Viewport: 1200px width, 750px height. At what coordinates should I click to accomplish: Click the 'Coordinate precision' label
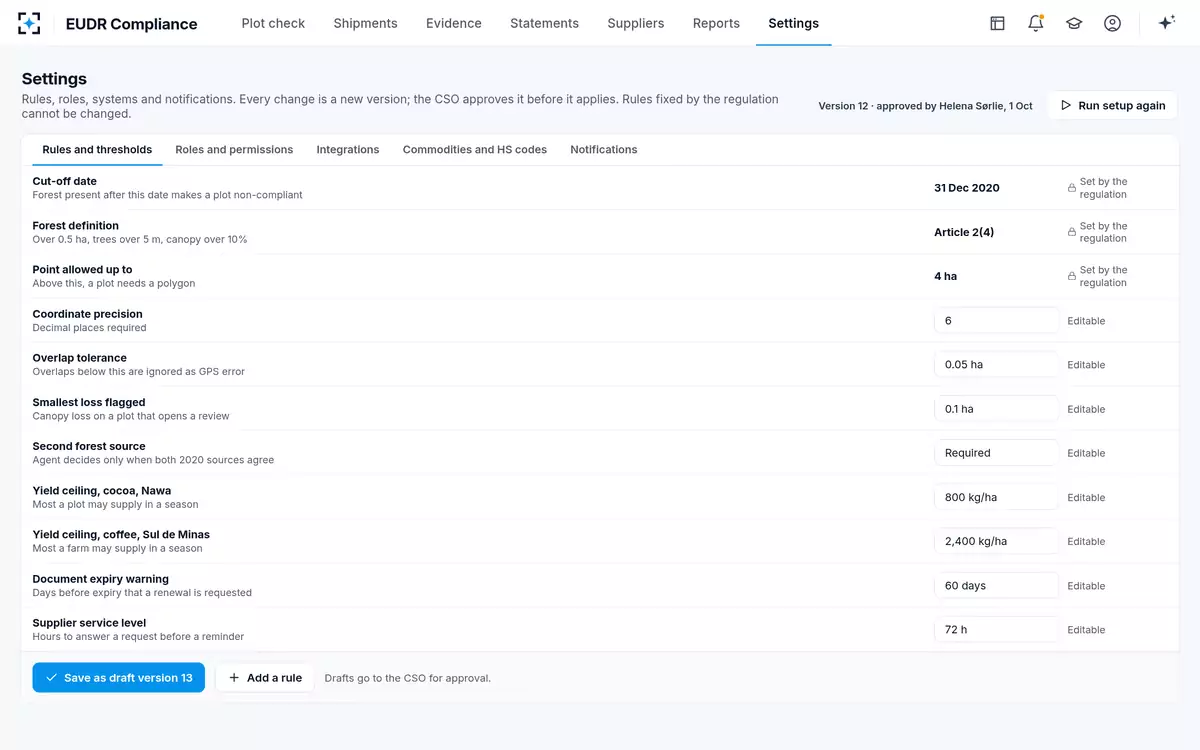(x=87, y=313)
